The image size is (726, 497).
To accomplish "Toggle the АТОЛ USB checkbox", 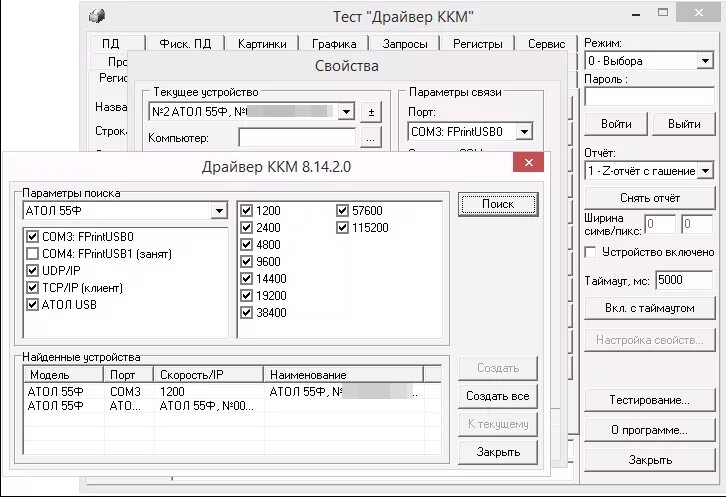I will (x=32, y=305).
